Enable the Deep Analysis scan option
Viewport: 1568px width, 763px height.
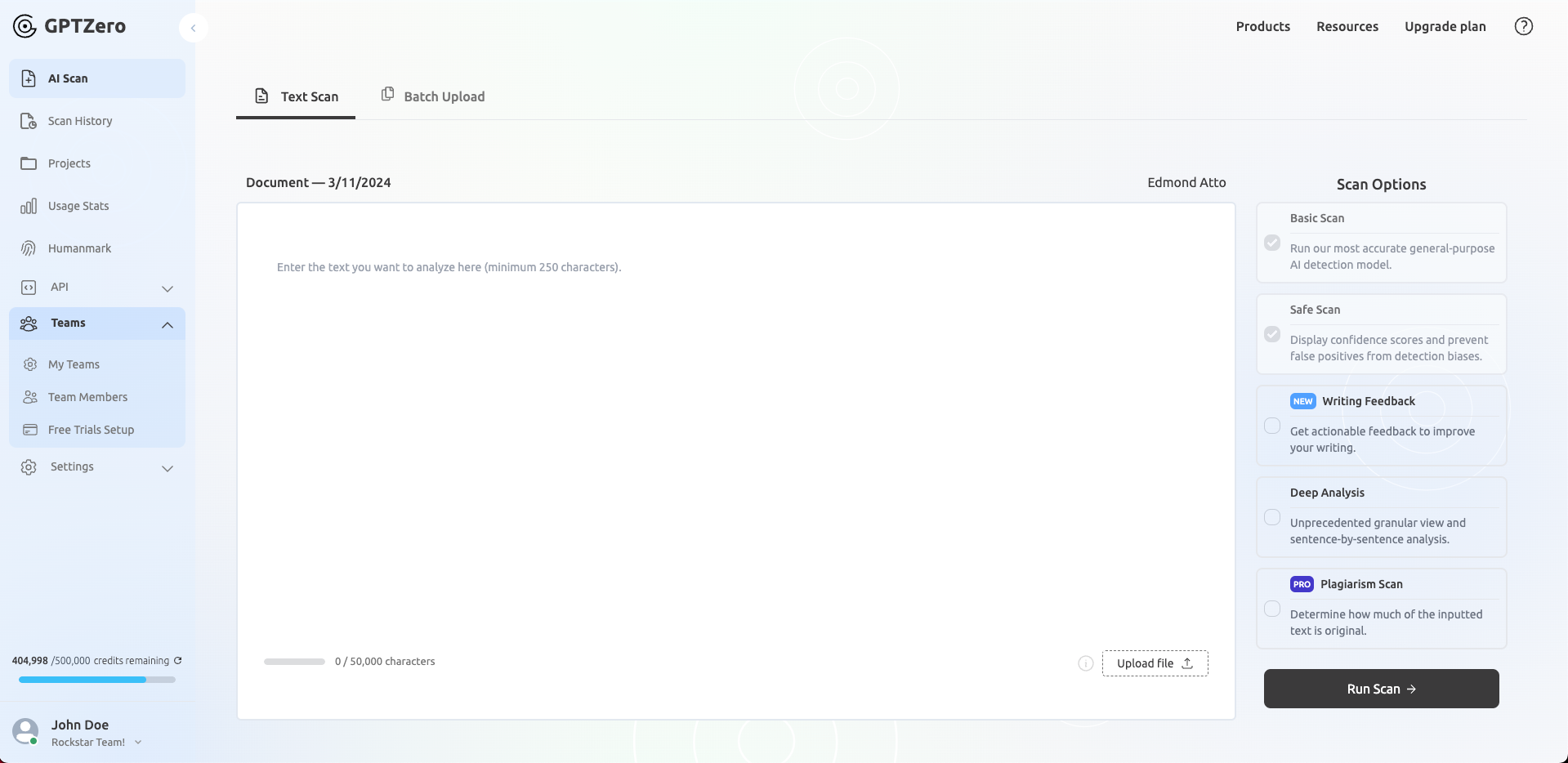1271,517
